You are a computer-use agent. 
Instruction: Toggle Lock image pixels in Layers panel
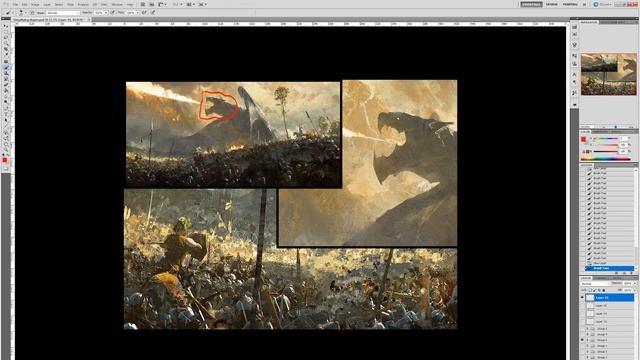coord(594,290)
